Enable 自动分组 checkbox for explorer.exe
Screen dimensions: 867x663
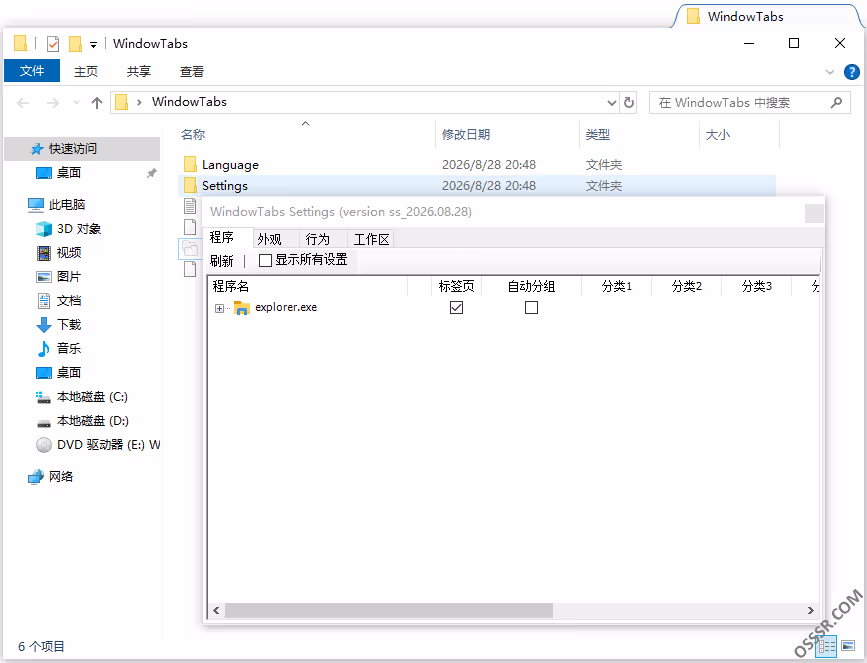point(531,307)
